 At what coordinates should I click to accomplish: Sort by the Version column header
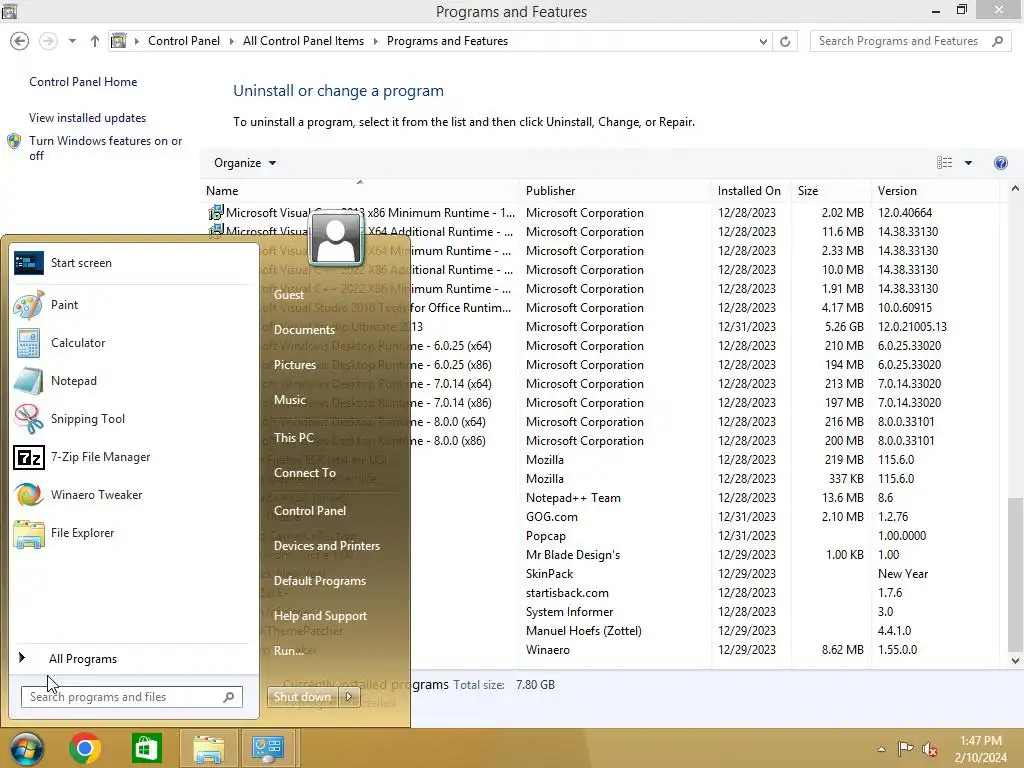coord(935,191)
